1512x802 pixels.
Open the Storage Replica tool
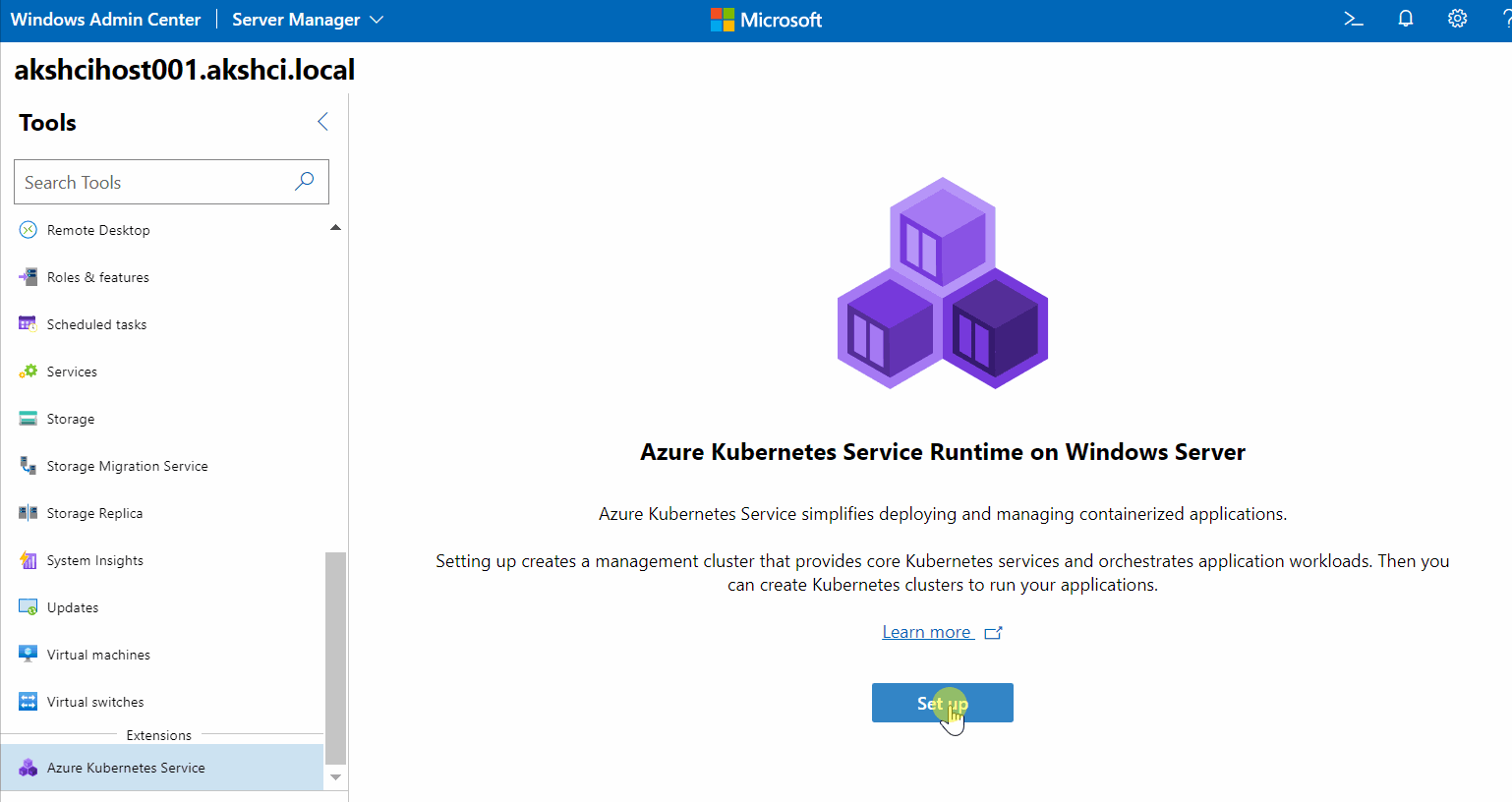pyautogui.click(x=97, y=512)
